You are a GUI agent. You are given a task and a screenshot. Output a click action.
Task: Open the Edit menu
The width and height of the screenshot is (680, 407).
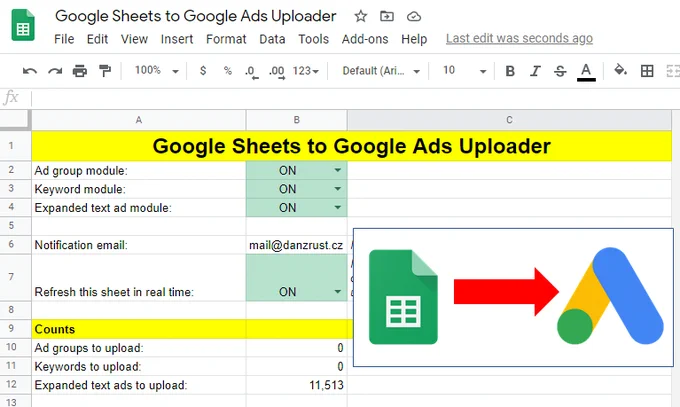97,39
